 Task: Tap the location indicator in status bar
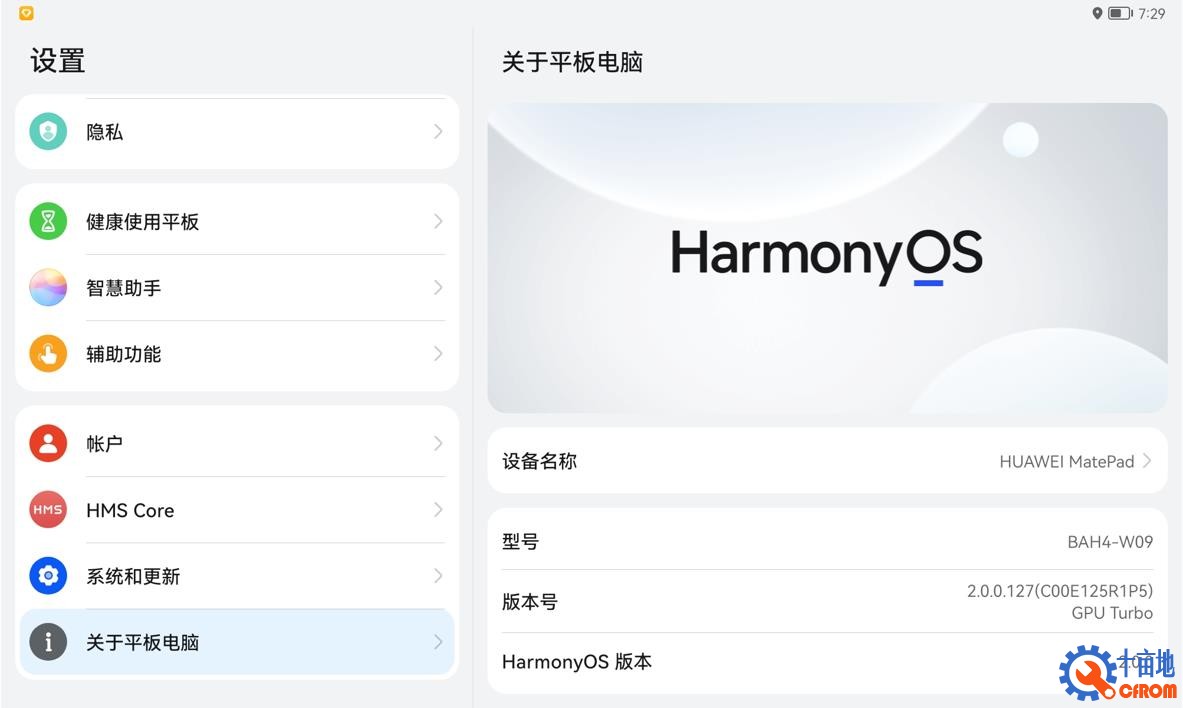[1097, 13]
